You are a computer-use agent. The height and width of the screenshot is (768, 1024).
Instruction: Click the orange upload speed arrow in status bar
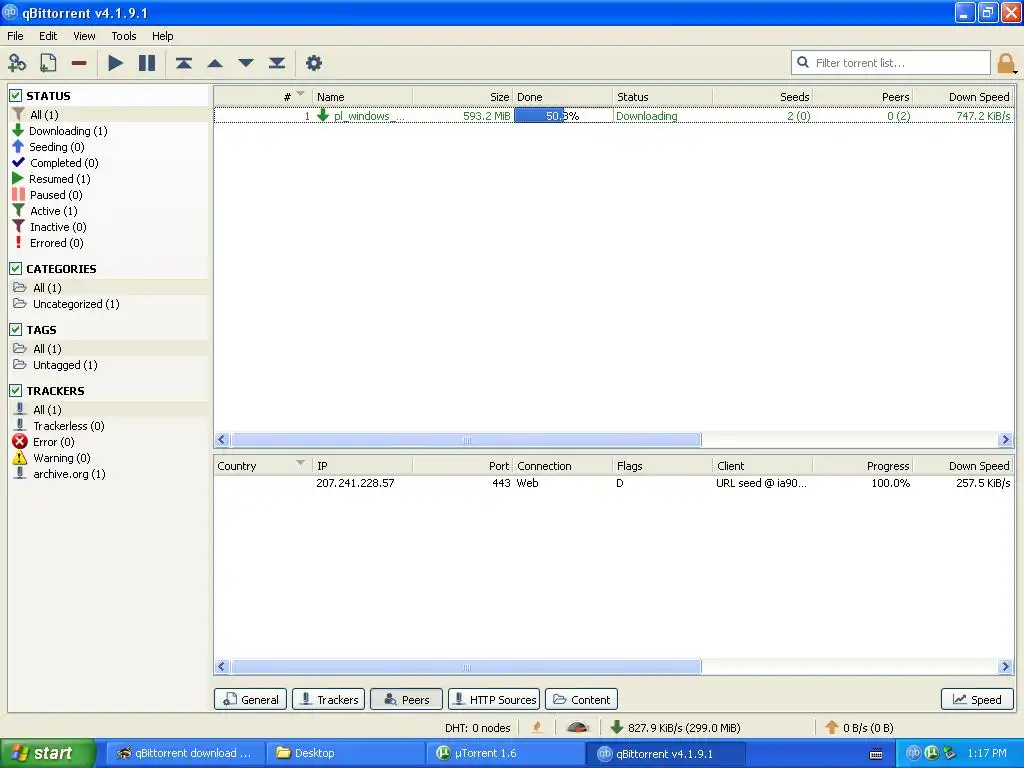click(x=831, y=727)
